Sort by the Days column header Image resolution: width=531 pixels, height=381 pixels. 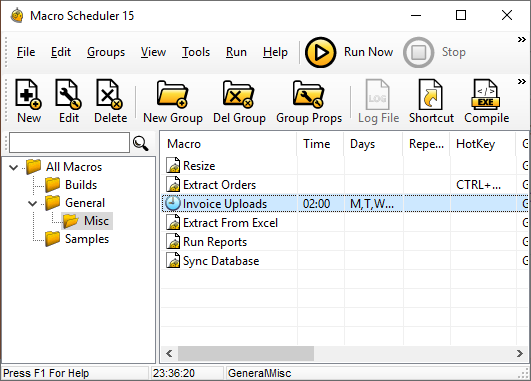click(x=373, y=144)
